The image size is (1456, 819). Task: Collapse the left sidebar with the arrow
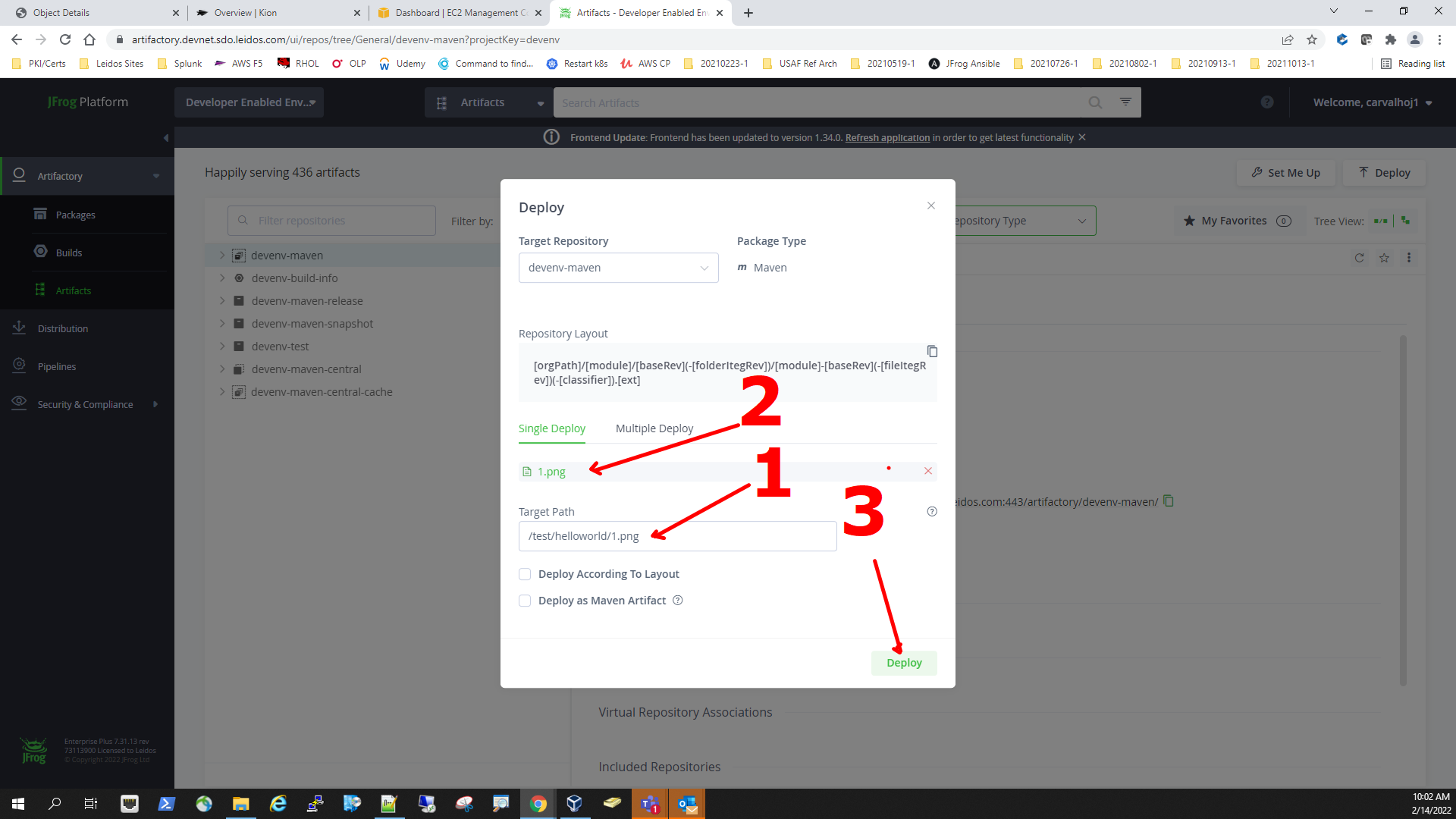coord(166,138)
